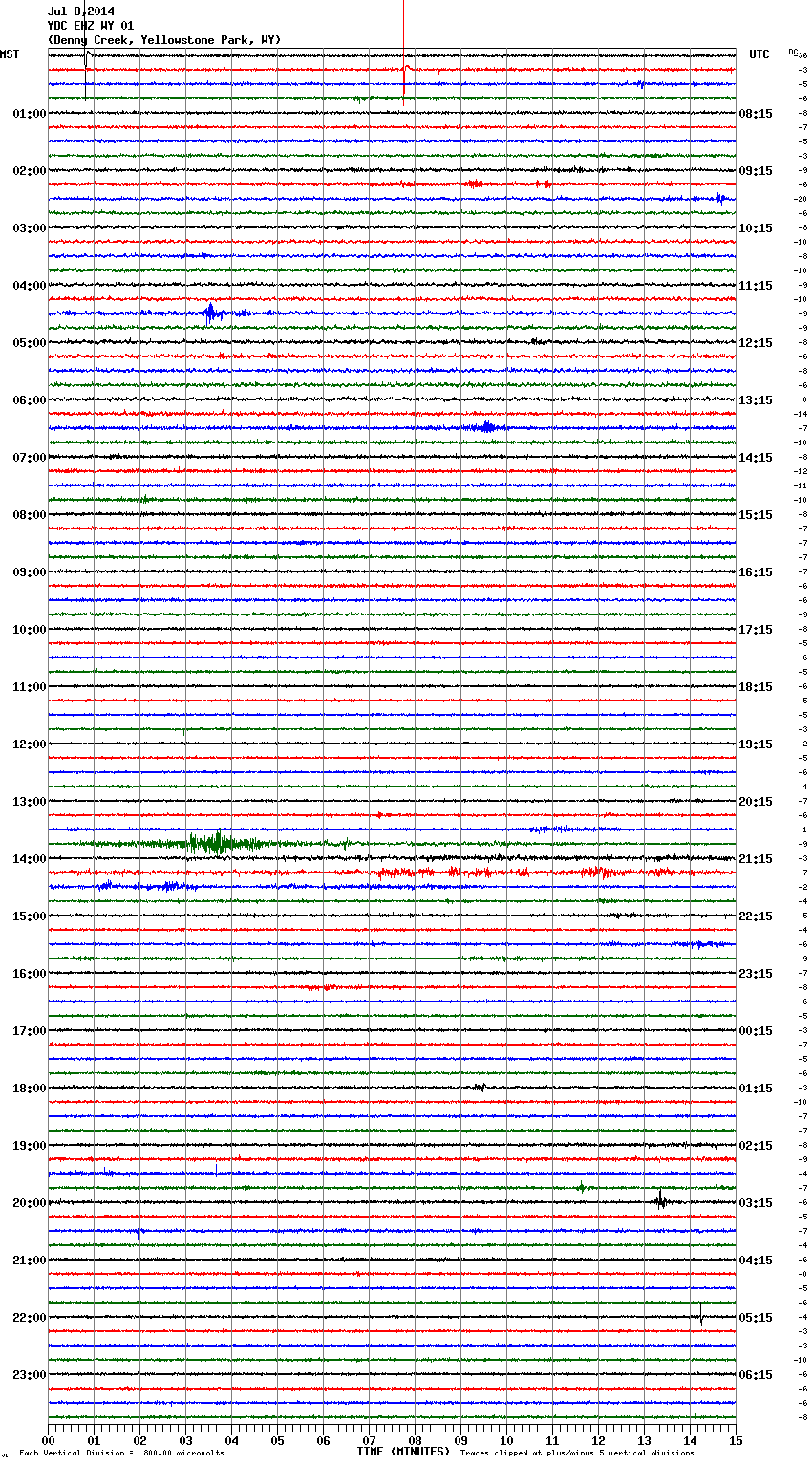The width and height of the screenshot is (812, 1466).
Task: Click the minute '00' tick label on bottom axis
Action: click(48, 1441)
